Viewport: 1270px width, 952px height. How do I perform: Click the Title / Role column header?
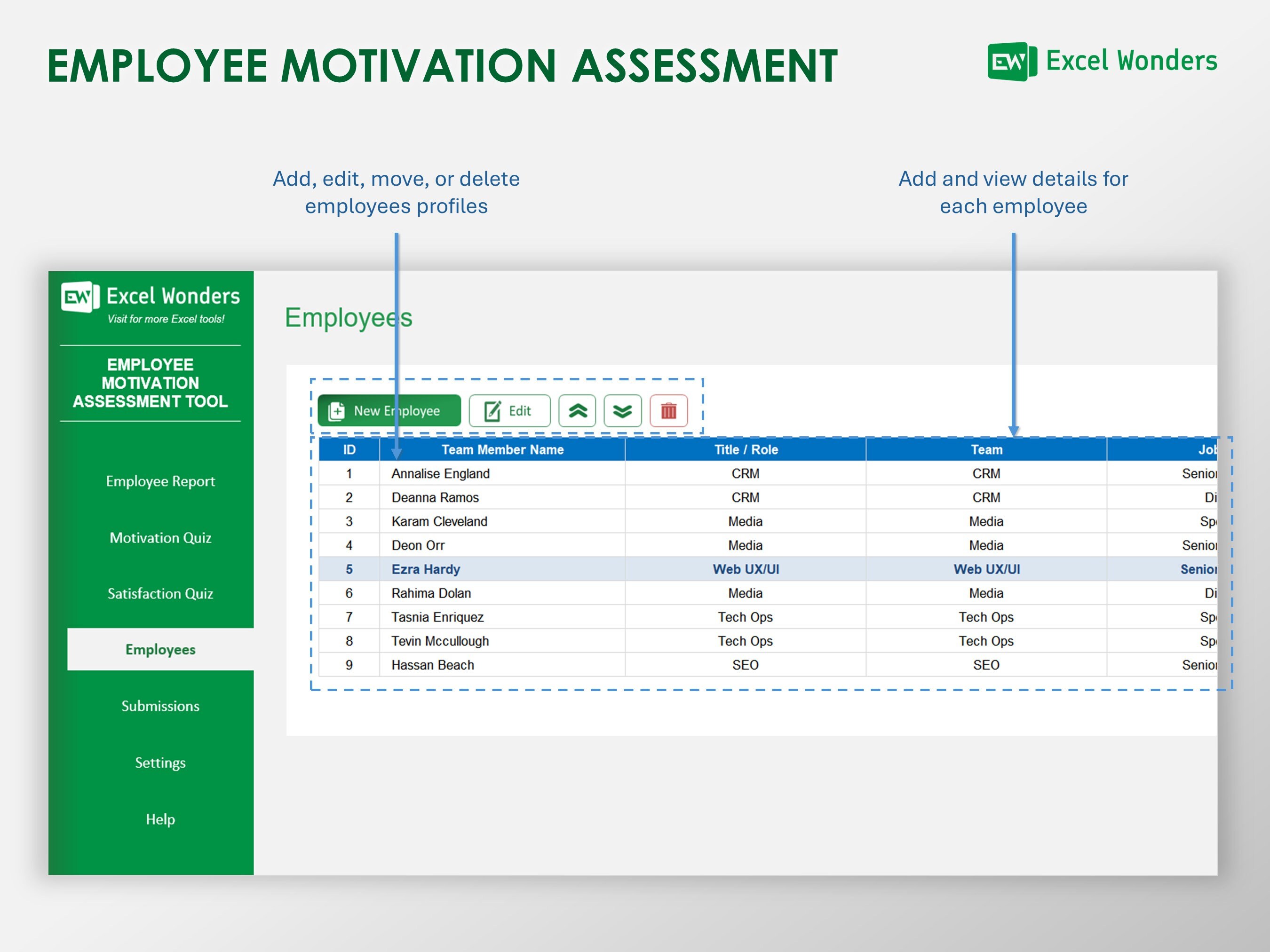[744, 449]
